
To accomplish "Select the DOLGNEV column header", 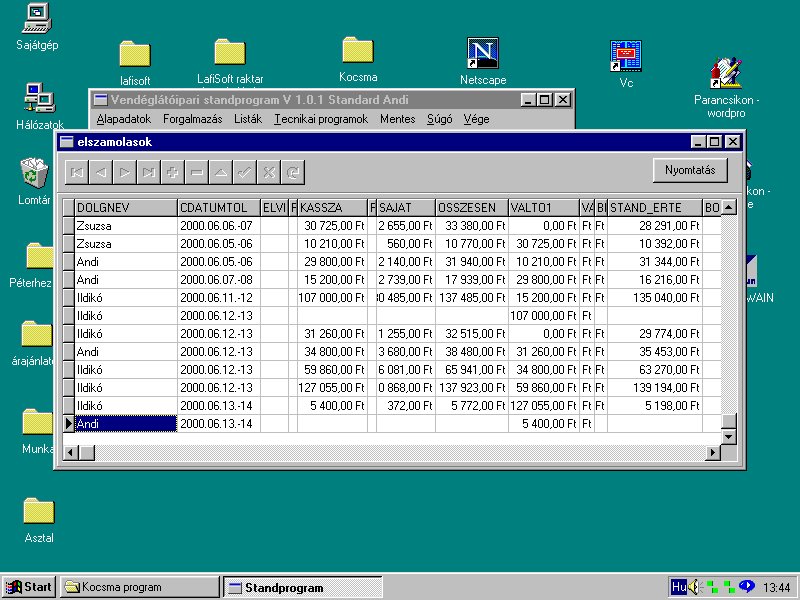I will 126,207.
